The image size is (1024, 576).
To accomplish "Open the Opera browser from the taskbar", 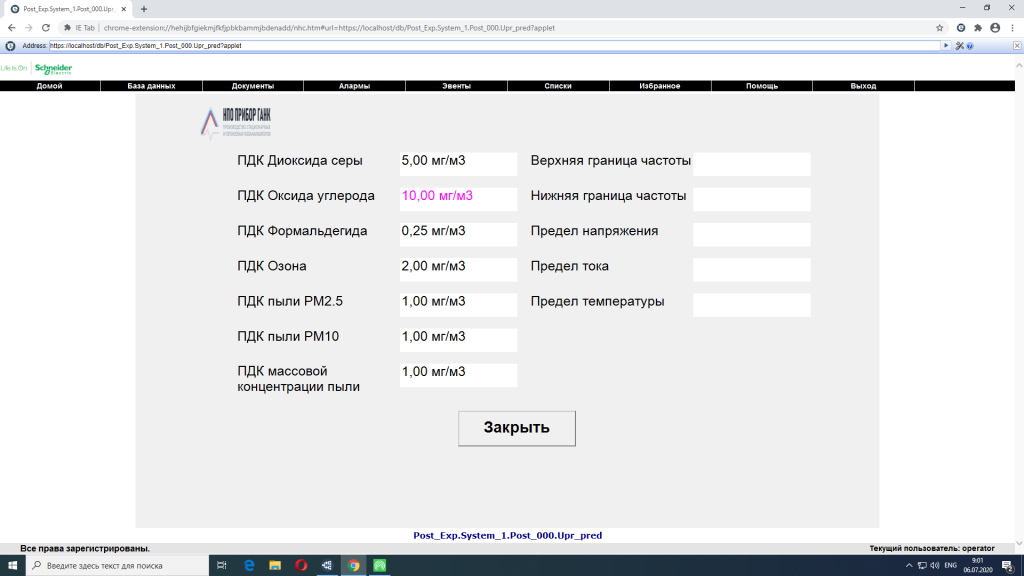I will (301, 565).
